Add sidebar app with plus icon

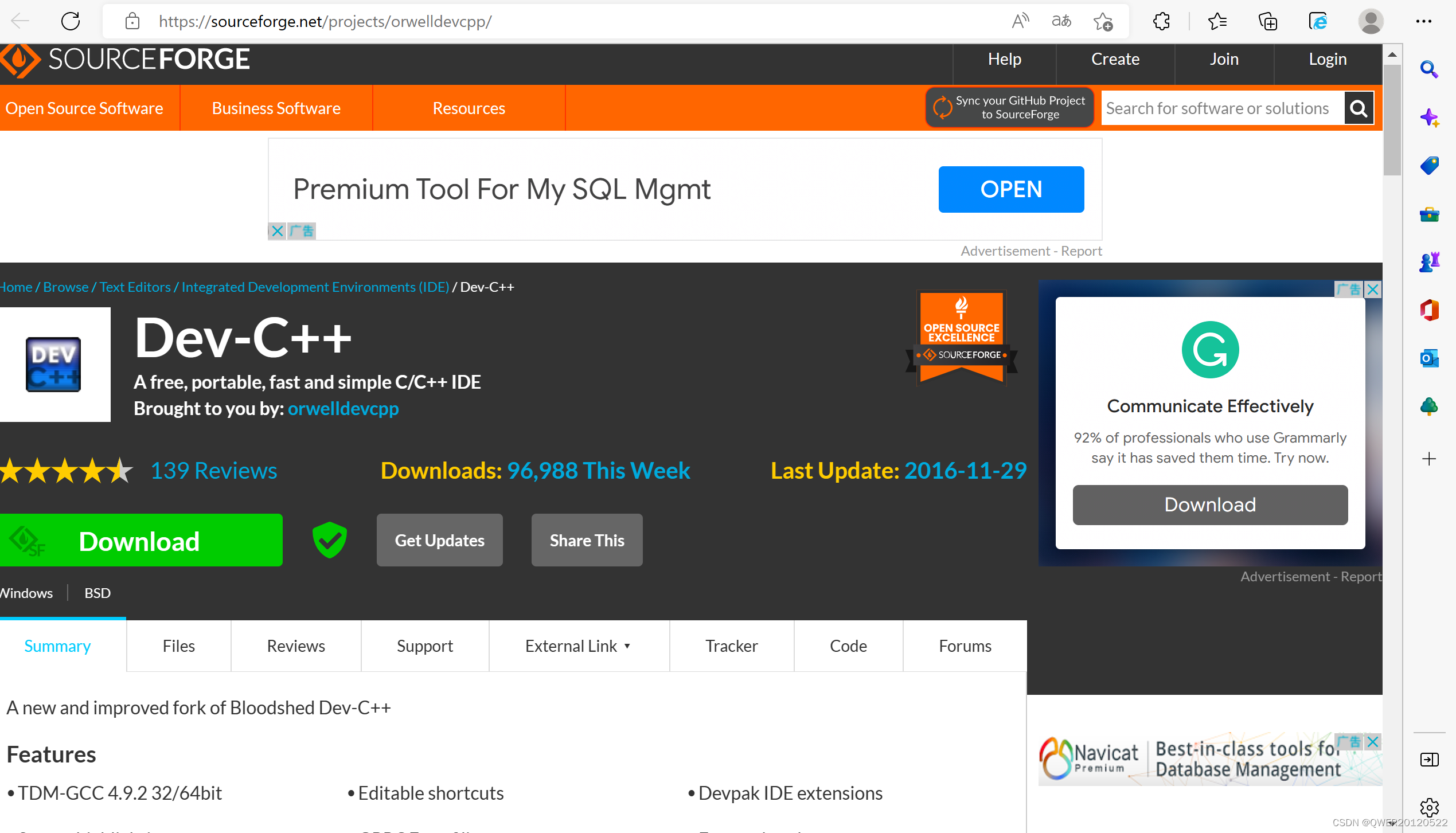pyautogui.click(x=1429, y=459)
